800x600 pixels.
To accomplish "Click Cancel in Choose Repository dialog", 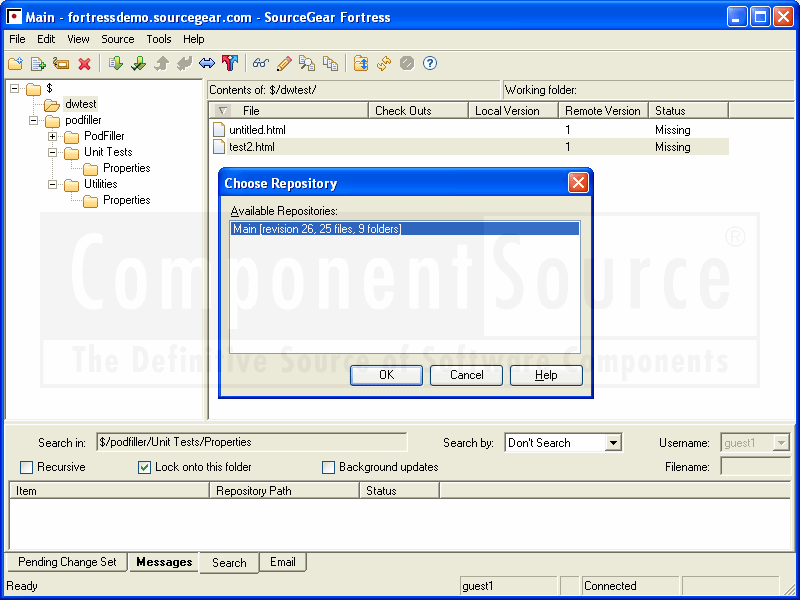I will 466,375.
